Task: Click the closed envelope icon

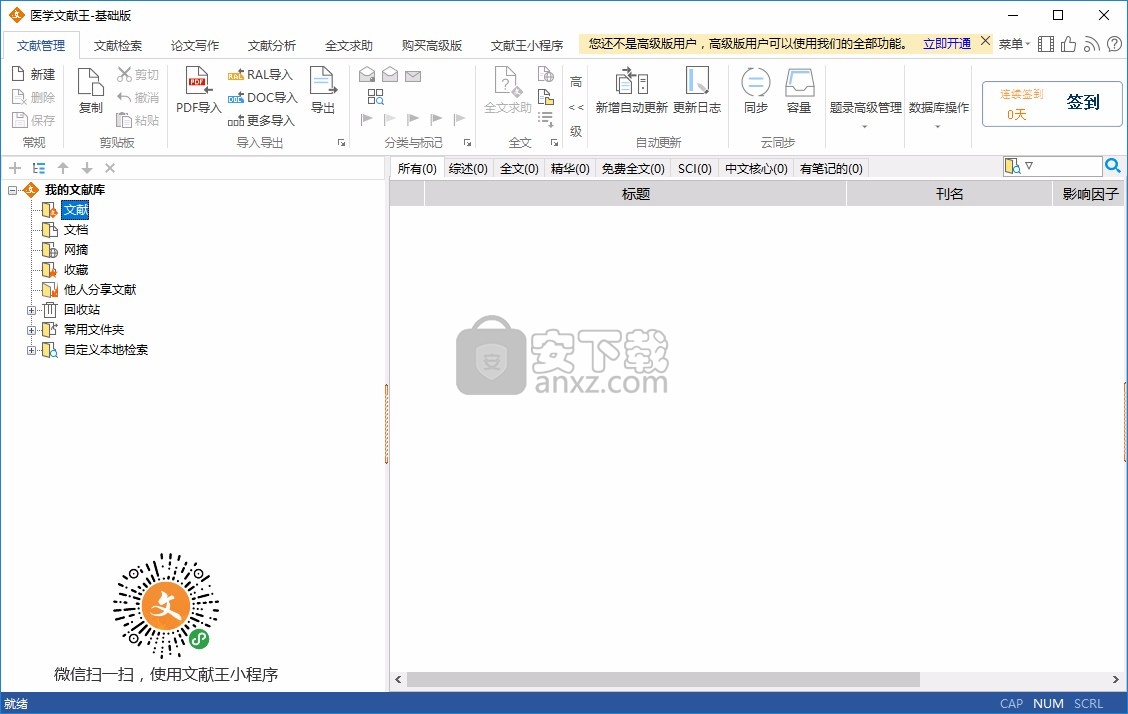Action: coord(413,75)
